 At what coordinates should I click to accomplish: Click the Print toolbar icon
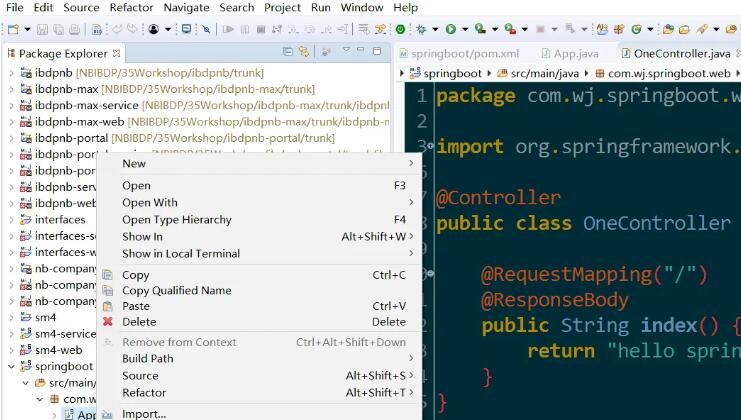pos(74,29)
